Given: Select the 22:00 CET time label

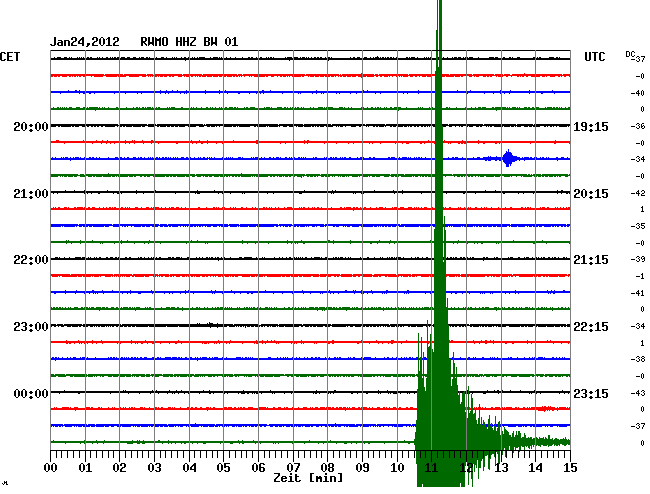Looking at the screenshot, I should (31, 260).
